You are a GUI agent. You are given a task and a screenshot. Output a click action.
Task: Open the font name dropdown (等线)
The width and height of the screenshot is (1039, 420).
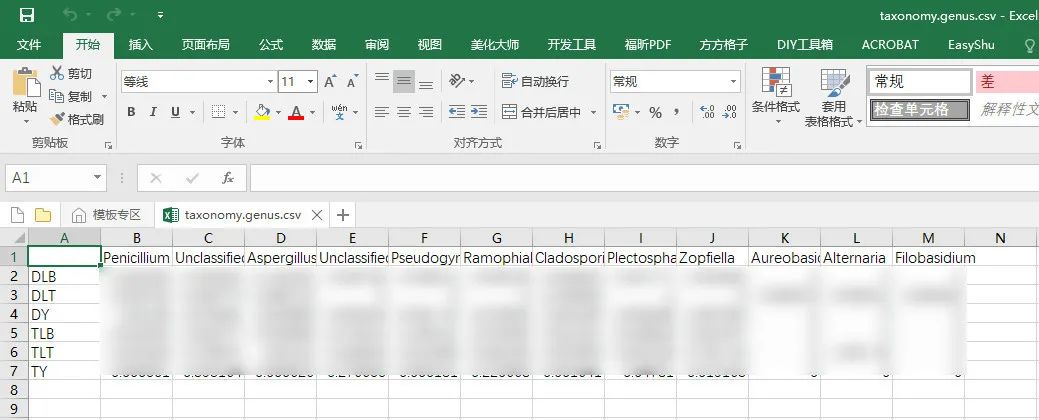click(x=270, y=82)
